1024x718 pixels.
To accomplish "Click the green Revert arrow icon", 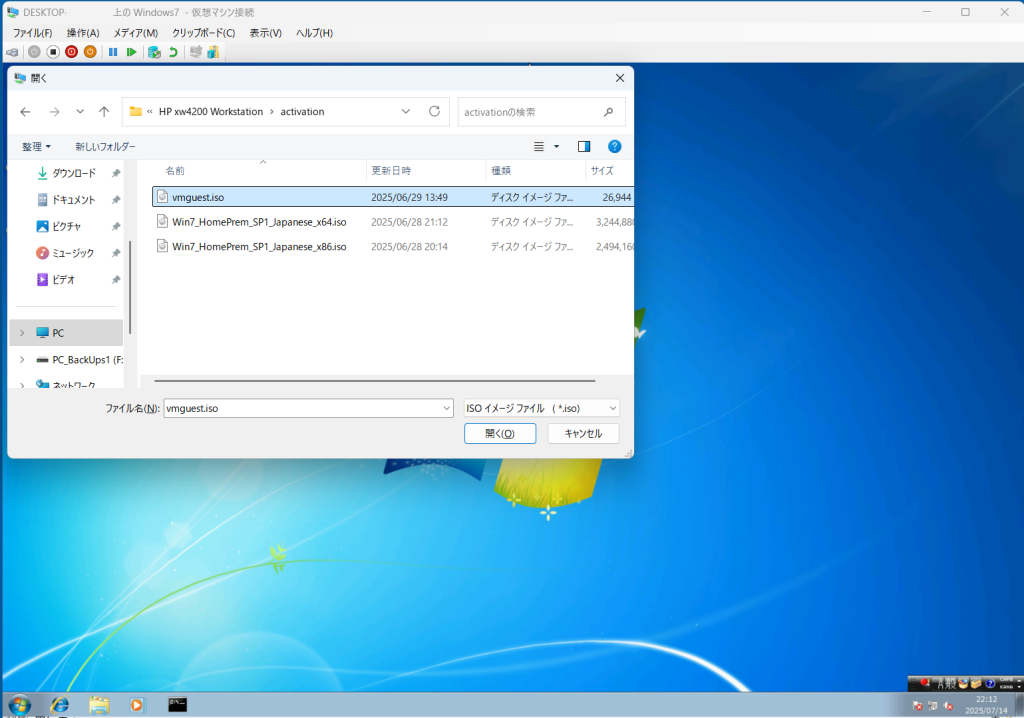I will click(173, 52).
